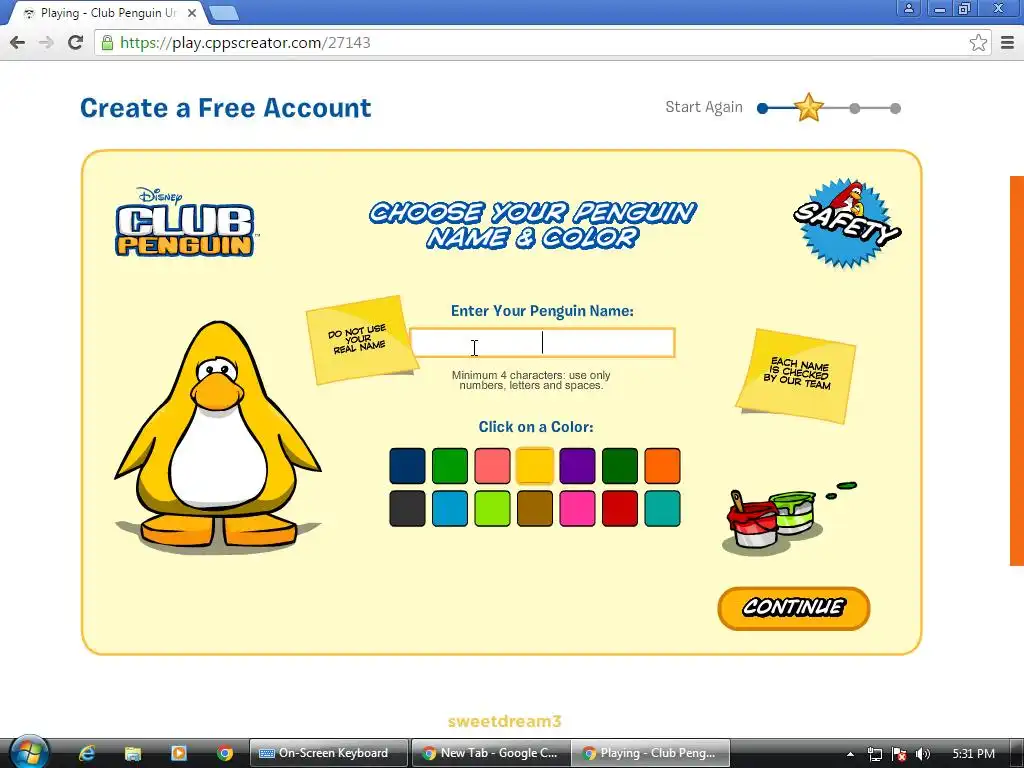Screen dimensions: 1024x768
Task: Click the yellow penguin preview
Action: pyautogui.click(x=218, y=434)
